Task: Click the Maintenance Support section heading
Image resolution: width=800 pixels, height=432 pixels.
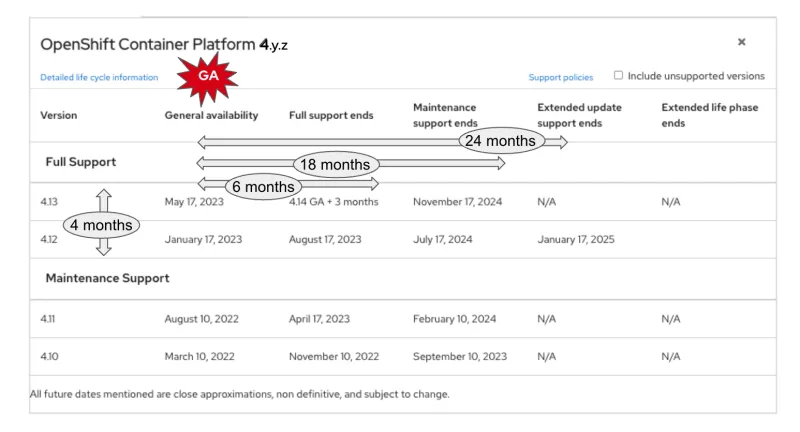Action: [x=105, y=277]
